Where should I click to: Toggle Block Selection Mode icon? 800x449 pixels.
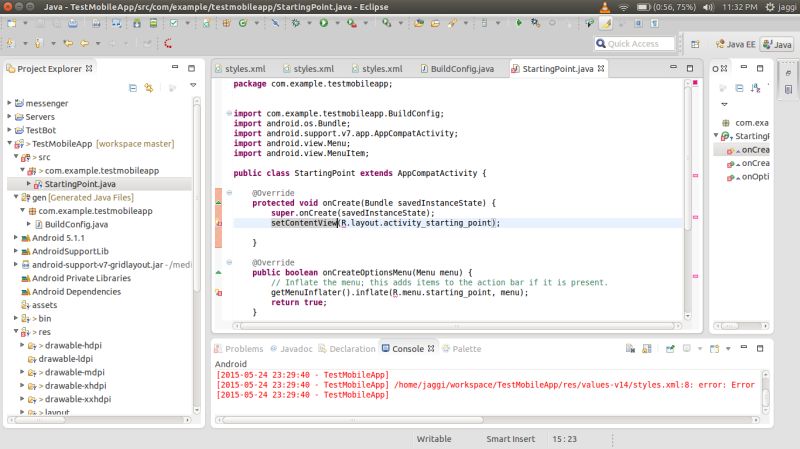[x=638, y=23]
